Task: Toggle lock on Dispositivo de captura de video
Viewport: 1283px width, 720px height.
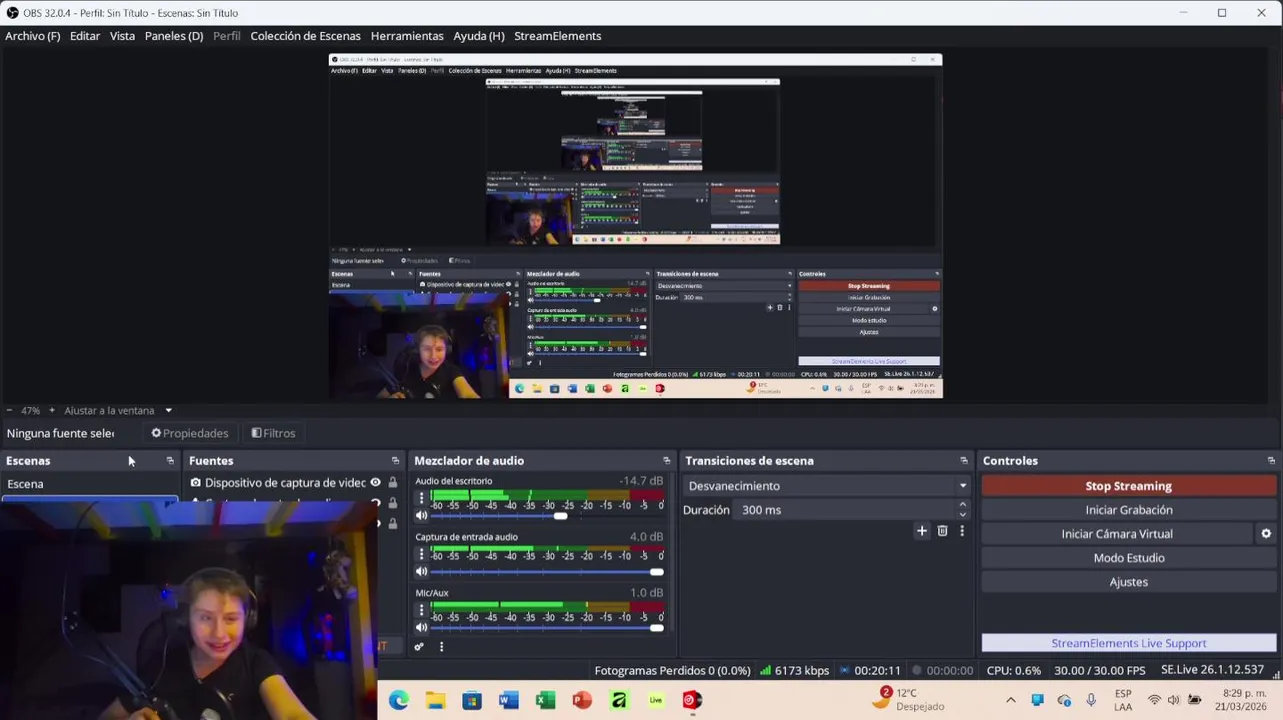Action: coord(393,483)
